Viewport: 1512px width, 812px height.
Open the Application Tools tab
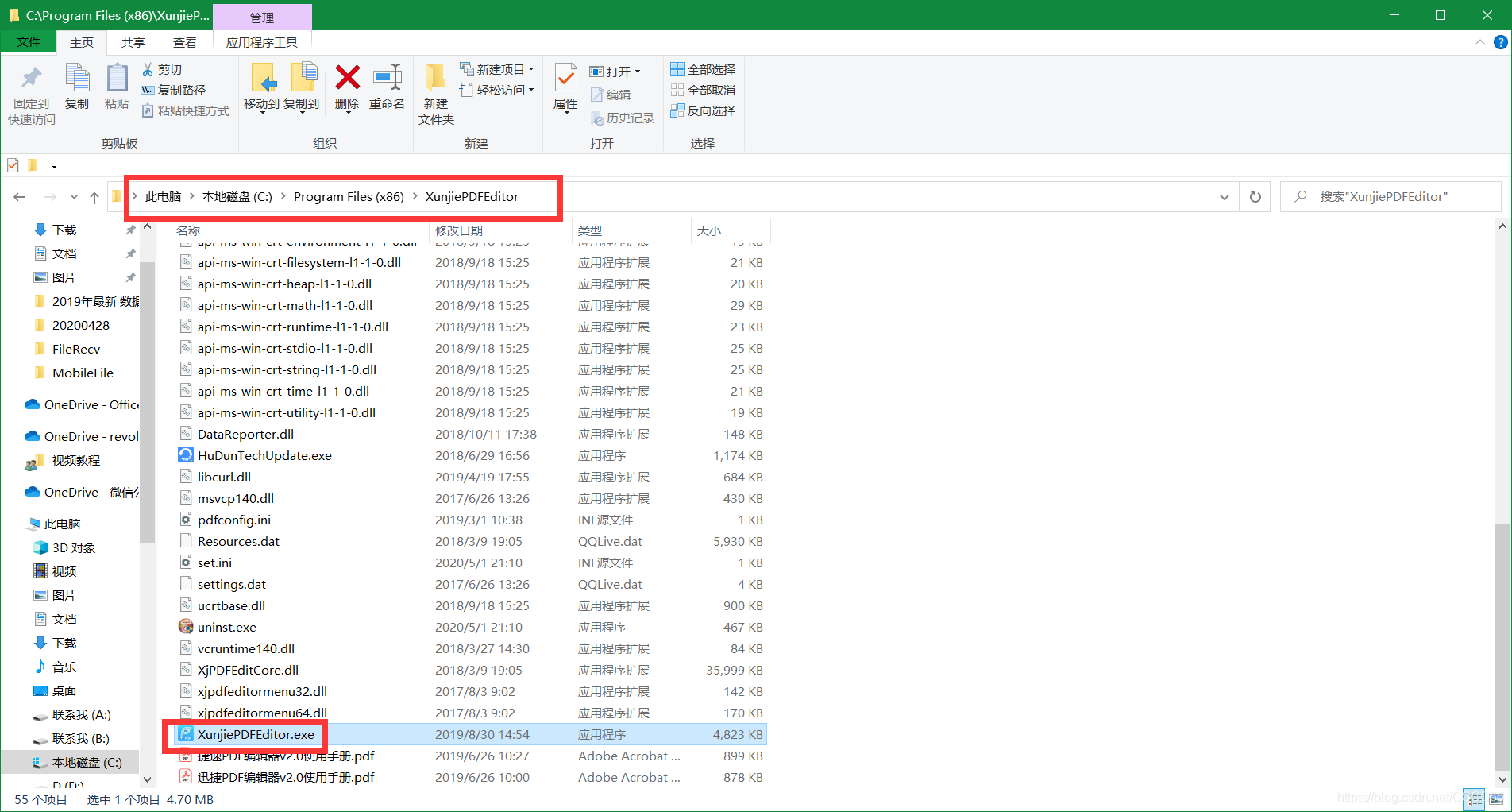coord(262,42)
